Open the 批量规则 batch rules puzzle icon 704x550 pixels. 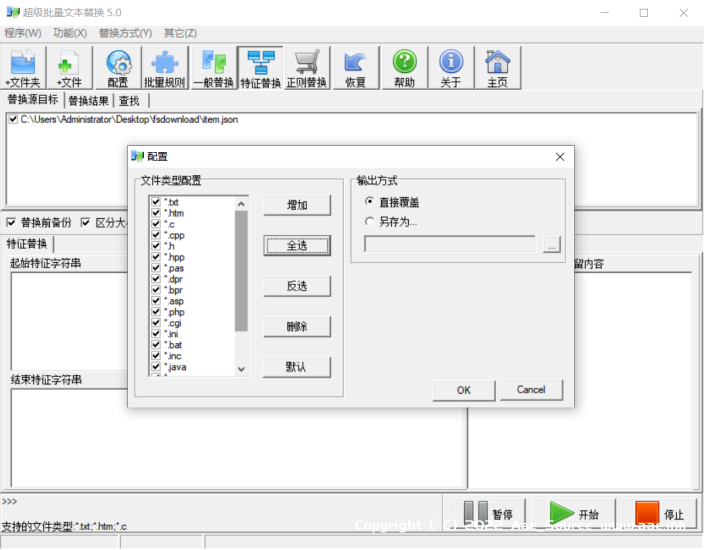click(165, 68)
